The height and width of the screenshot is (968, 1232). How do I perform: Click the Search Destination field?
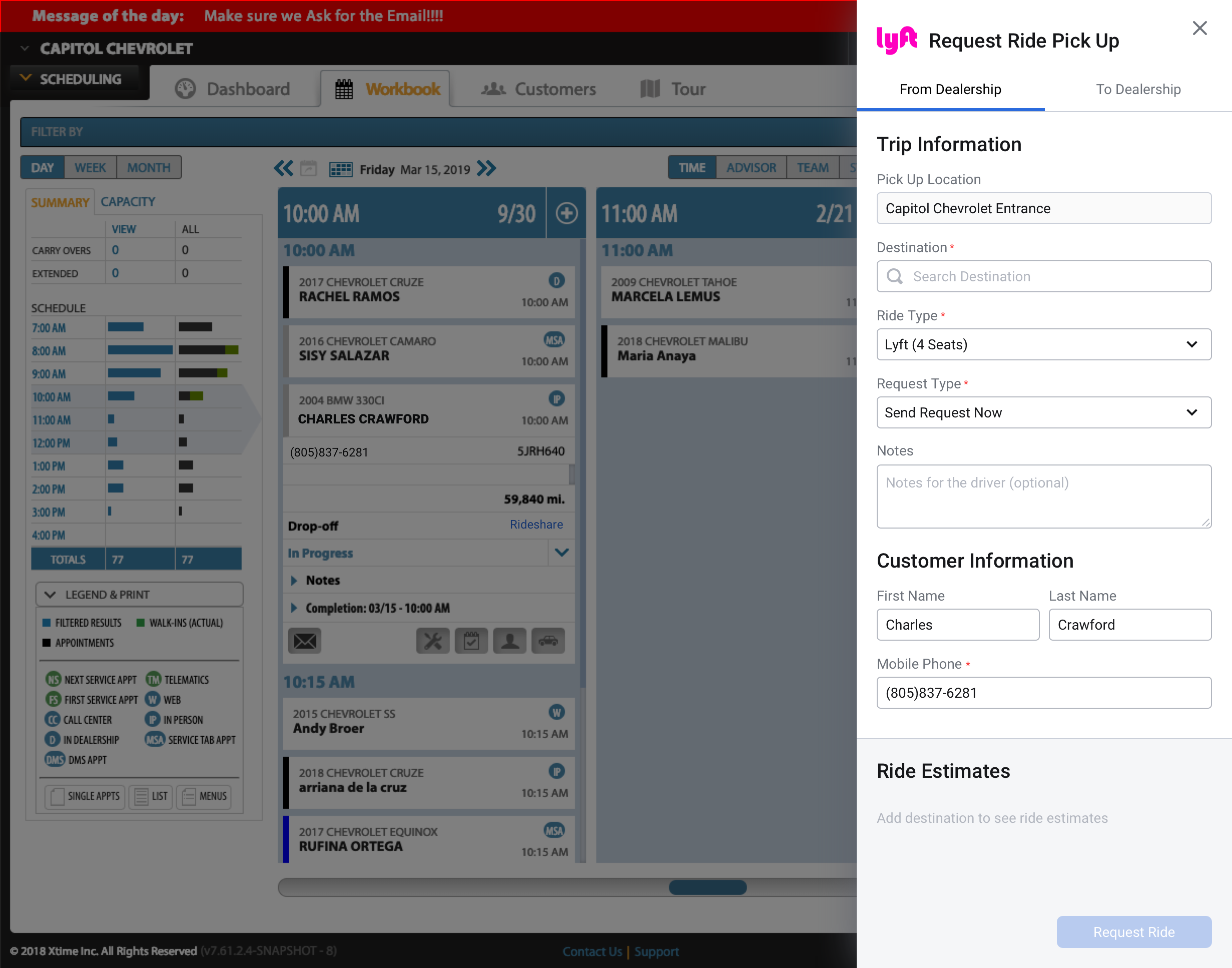pos(1044,277)
